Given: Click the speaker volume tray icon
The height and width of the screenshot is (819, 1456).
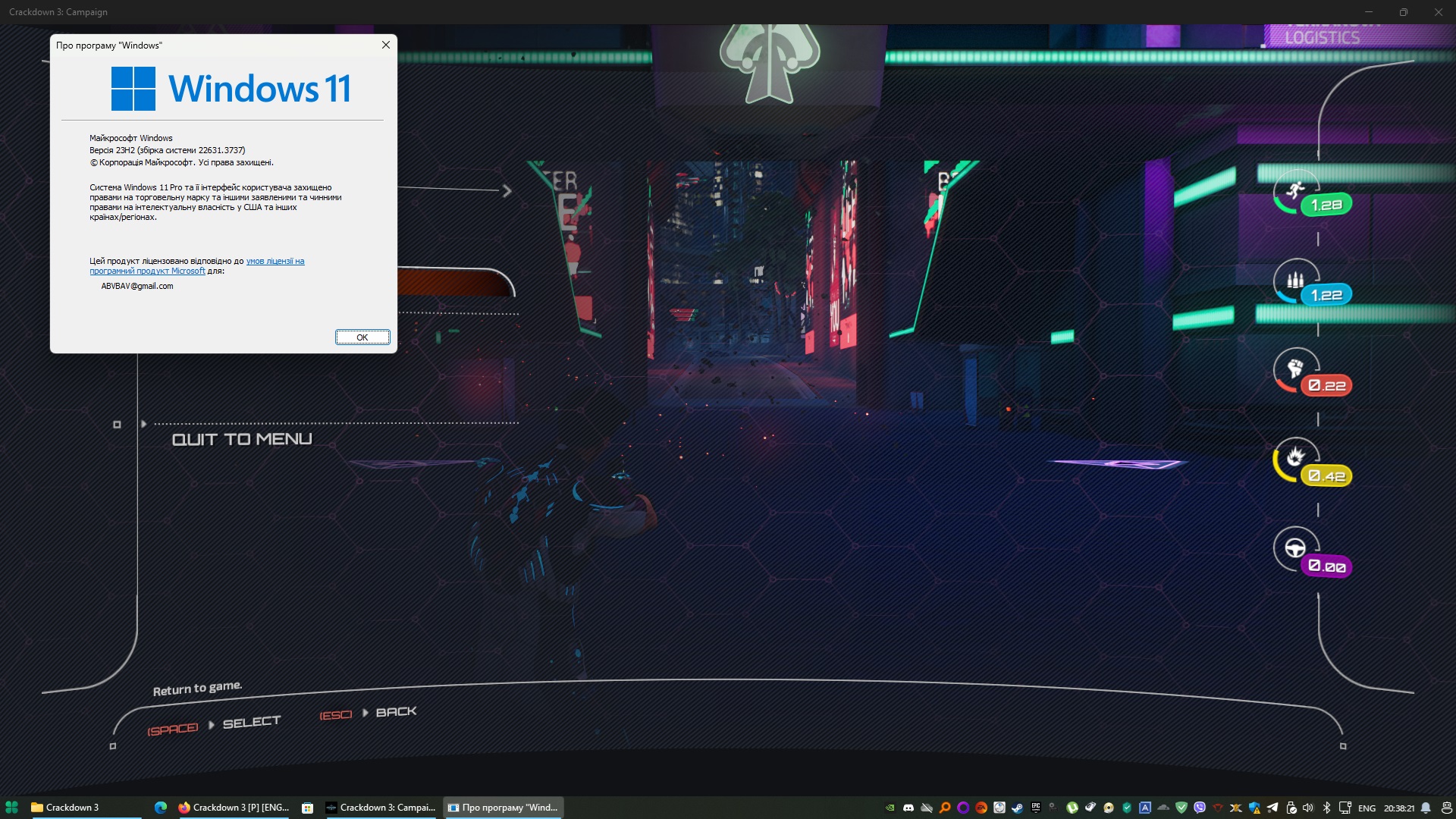Looking at the screenshot, I should pyautogui.click(x=1308, y=808).
